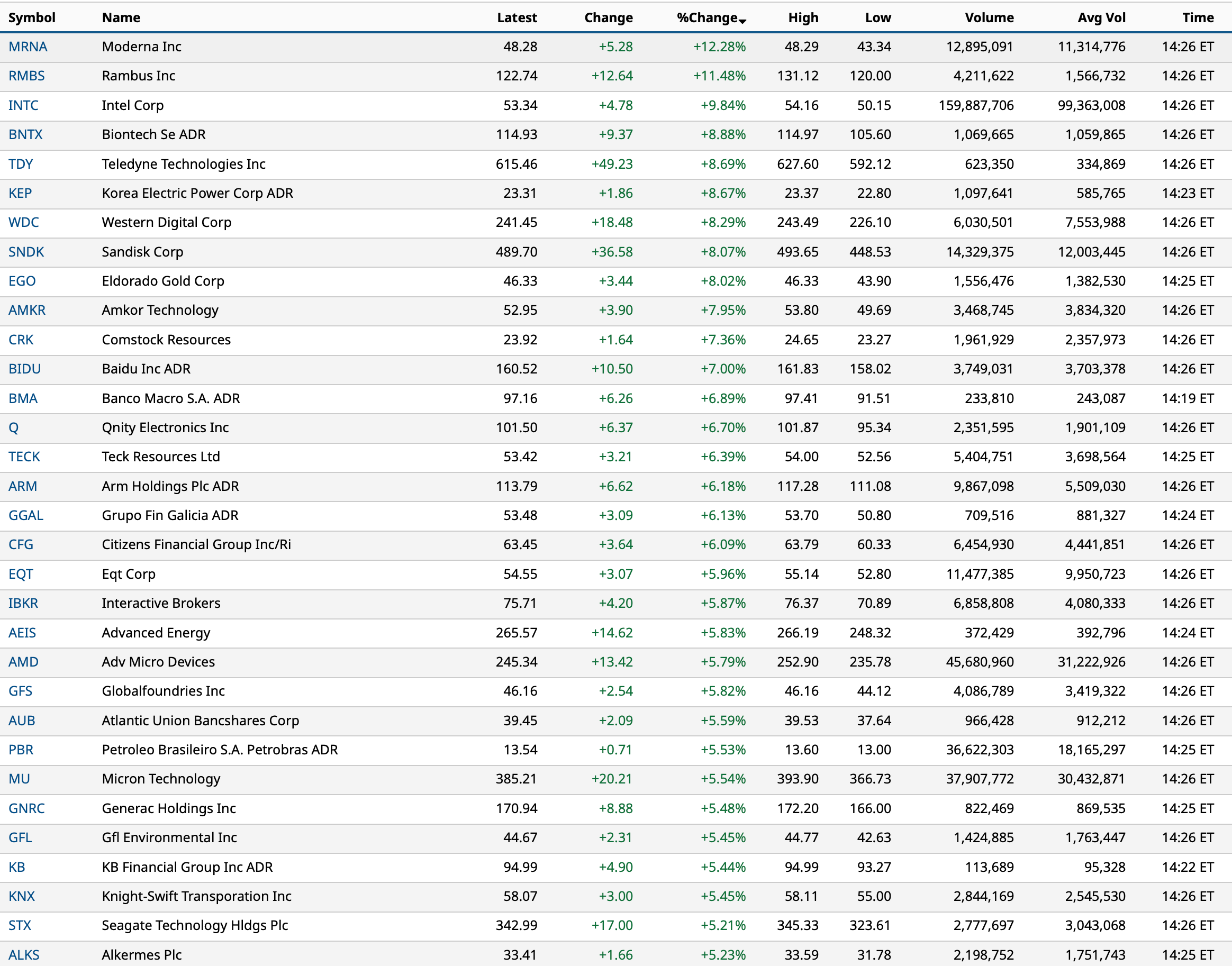Select the Petroleo Brasileiro Petrobras row
The image size is (1232, 966).
pos(220,750)
